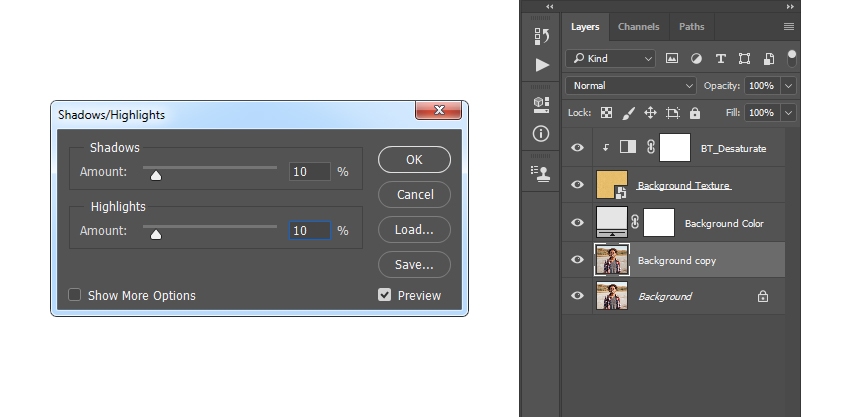Image resolution: width=850 pixels, height=417 pixels.
Task: Close the Shadows/Highlights dialog
Action: pyautogui.click(x=439, y=110)
